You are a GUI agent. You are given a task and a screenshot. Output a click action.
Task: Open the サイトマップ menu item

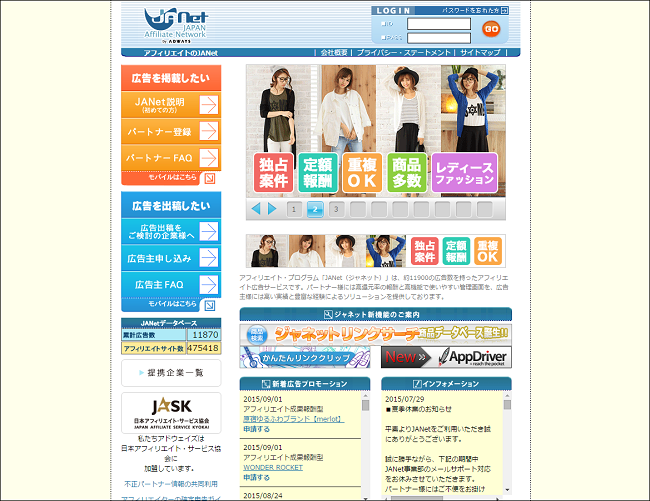pyautogui.click(x=480, y=53)
